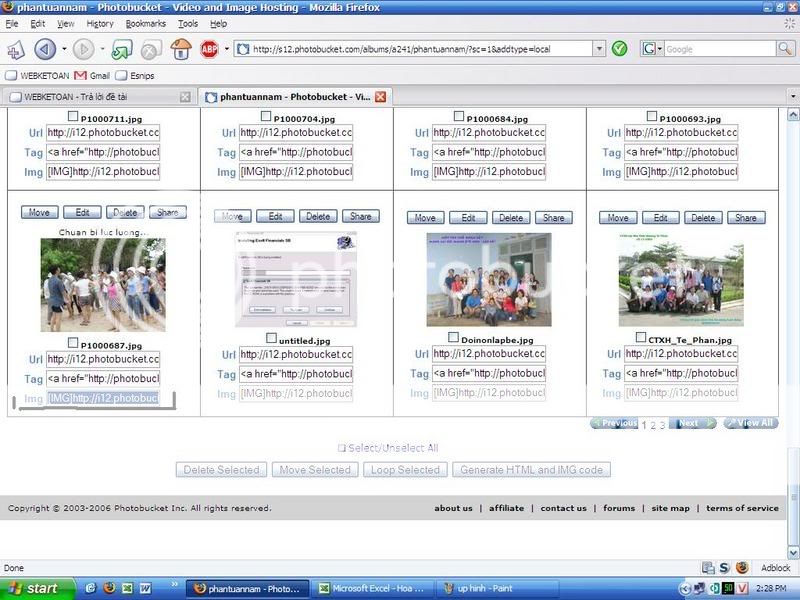Click Generate HTML and IMG code
Viewport: 800px width, 600px height.
[530, 469]
